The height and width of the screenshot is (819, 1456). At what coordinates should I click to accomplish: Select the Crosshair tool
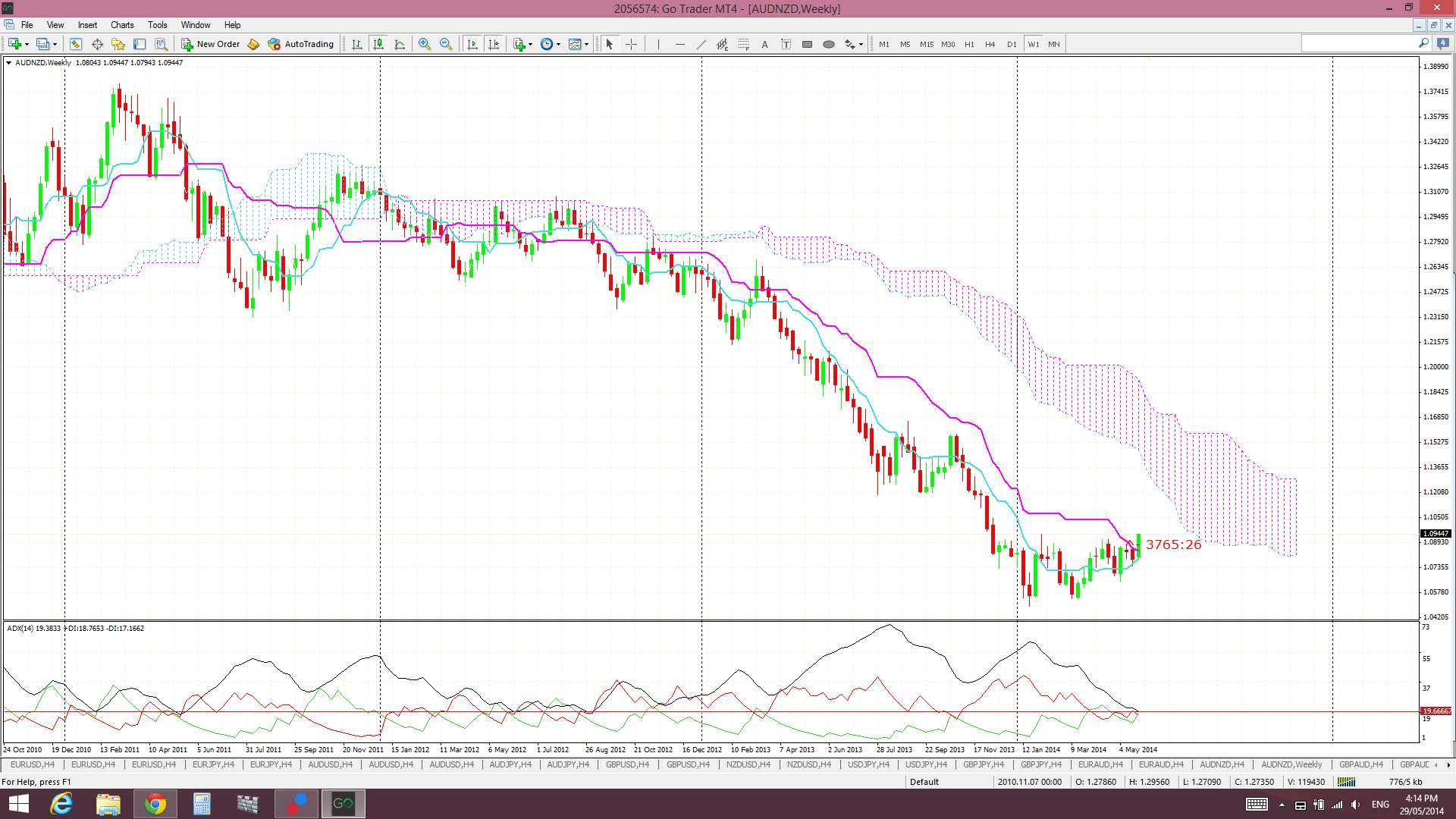coord(631,44)
